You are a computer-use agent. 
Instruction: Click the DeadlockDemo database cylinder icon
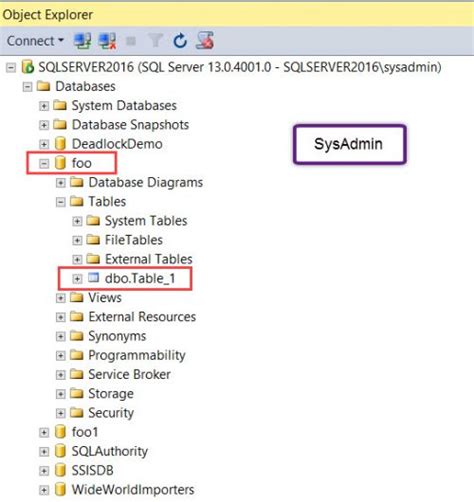60,144
